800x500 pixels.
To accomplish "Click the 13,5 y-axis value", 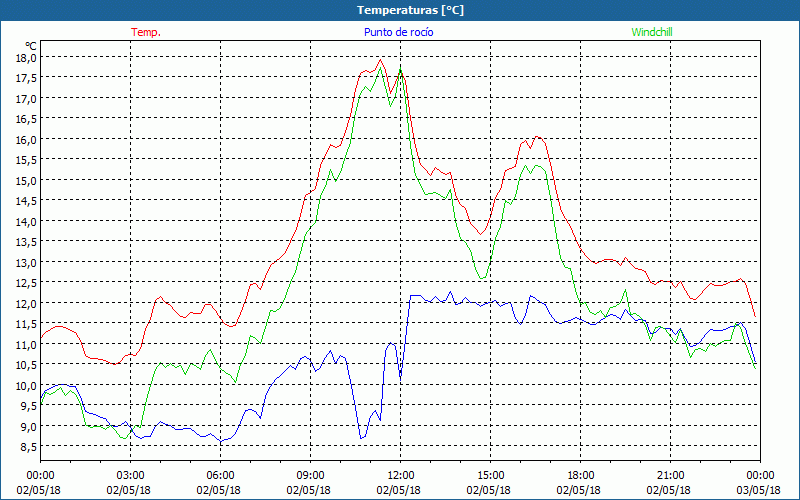I will tap(26, 242).
